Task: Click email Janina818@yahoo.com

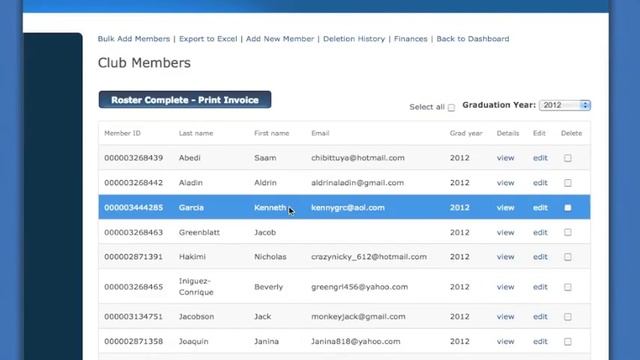Action: 356,342
